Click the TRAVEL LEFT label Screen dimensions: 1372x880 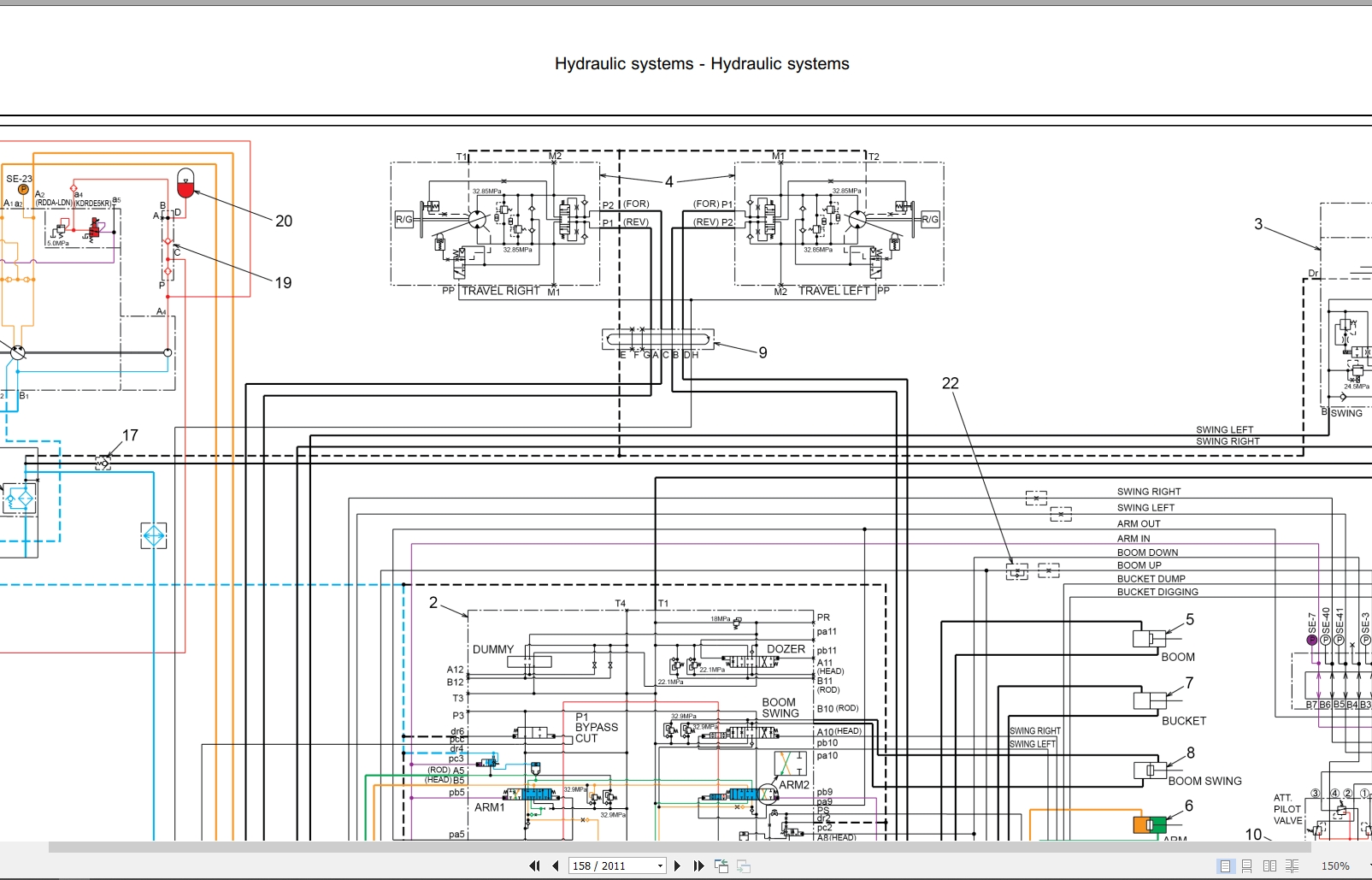[834, 291]
